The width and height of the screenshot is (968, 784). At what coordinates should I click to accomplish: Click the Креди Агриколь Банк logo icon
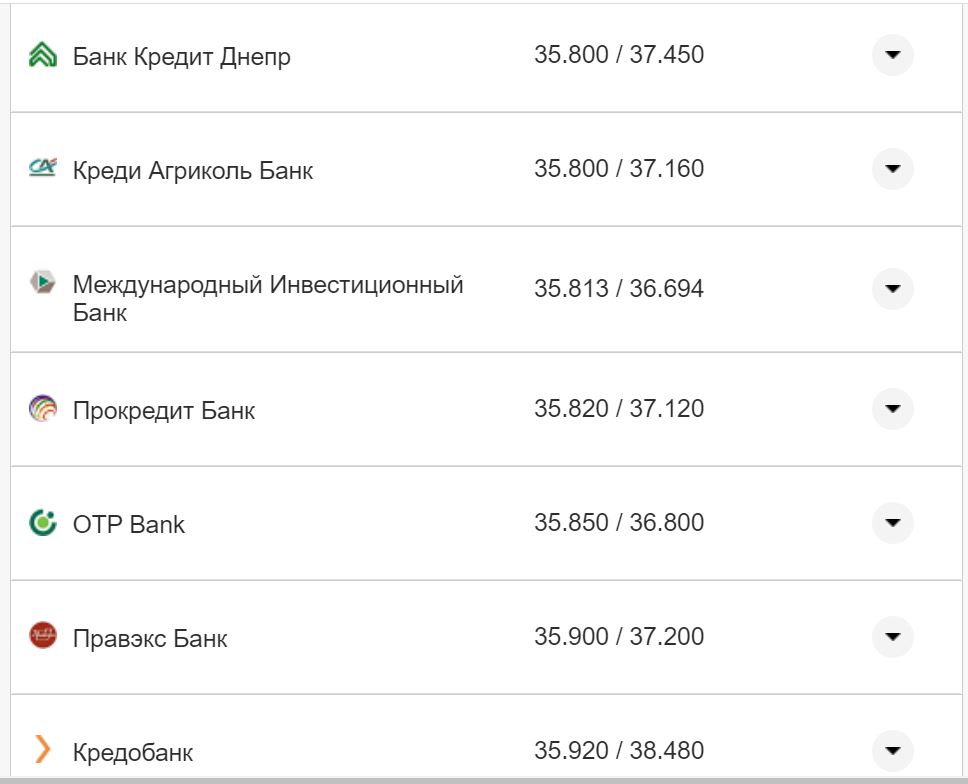coord(42,169)
